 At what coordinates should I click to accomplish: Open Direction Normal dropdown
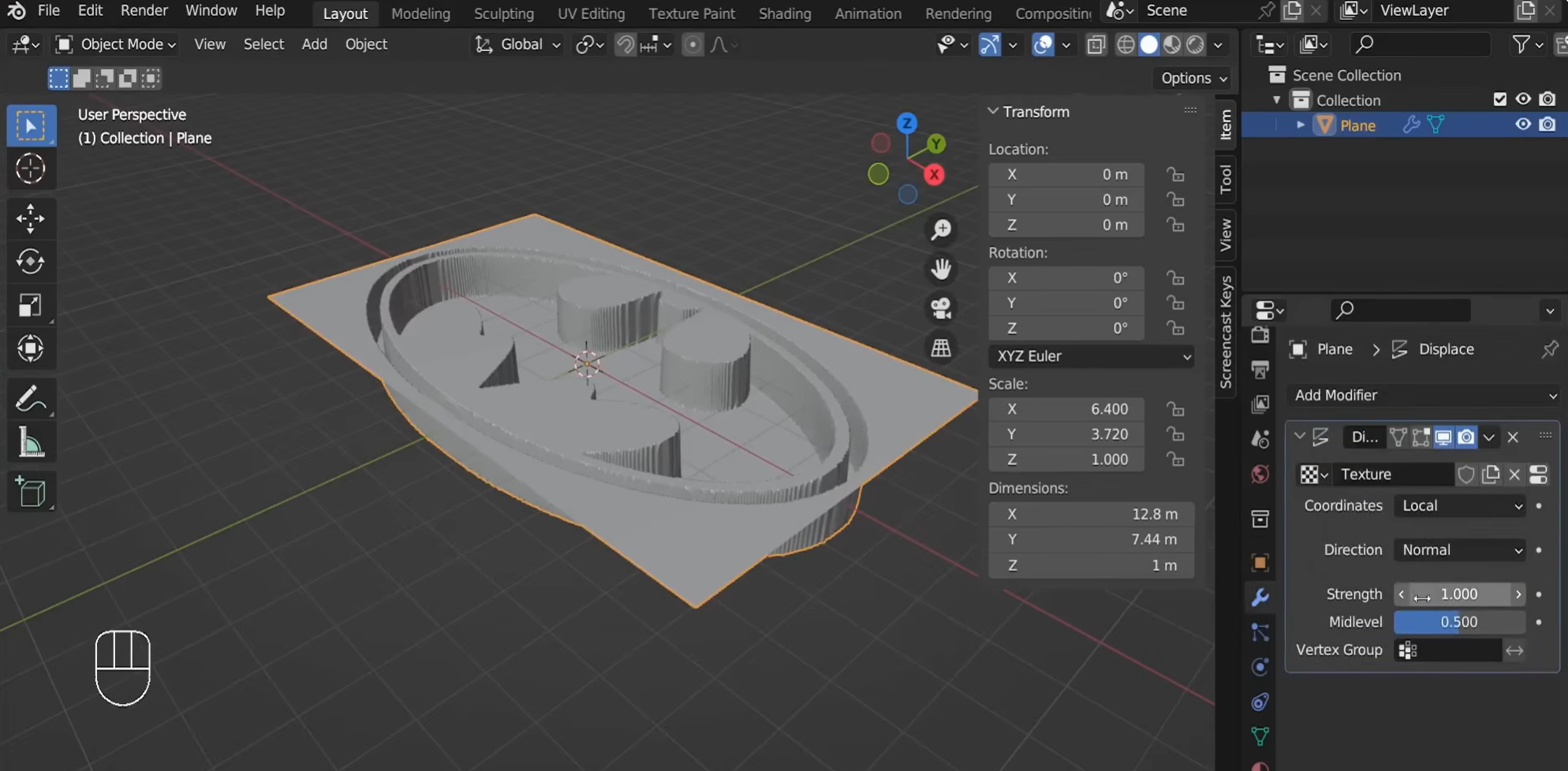(1460, 549)
